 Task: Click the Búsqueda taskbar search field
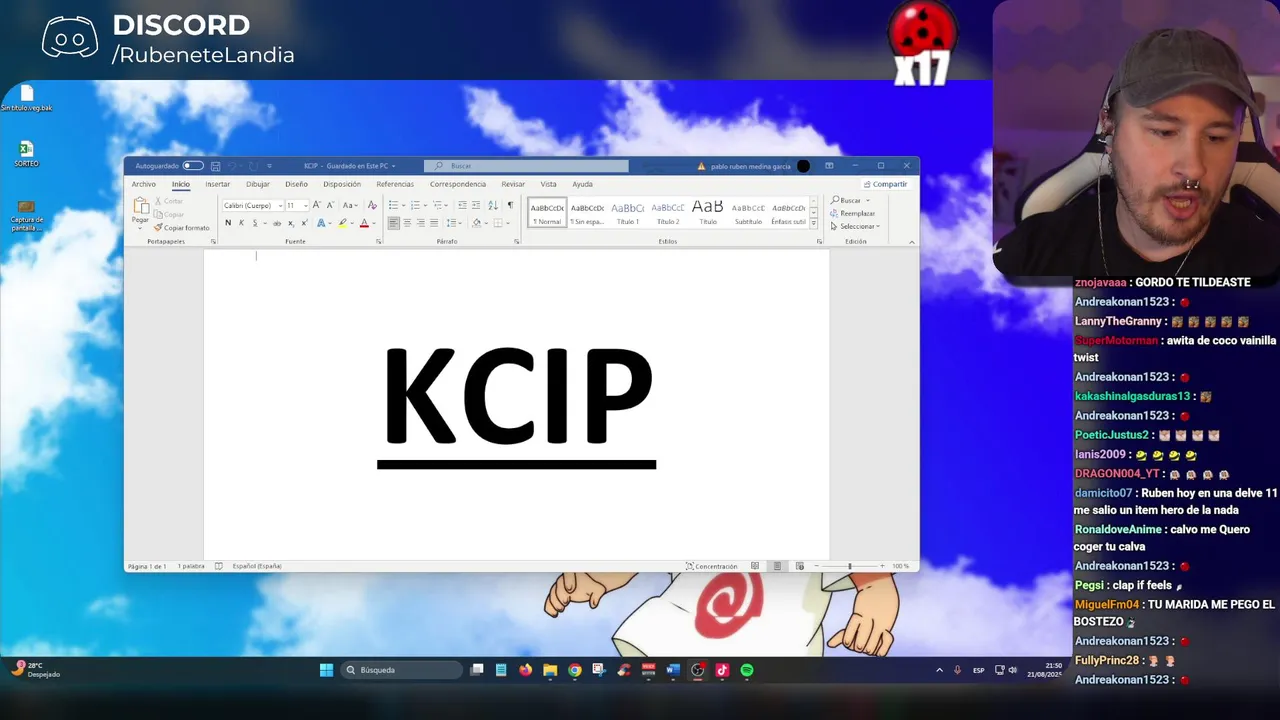click(x=401, y=670)
